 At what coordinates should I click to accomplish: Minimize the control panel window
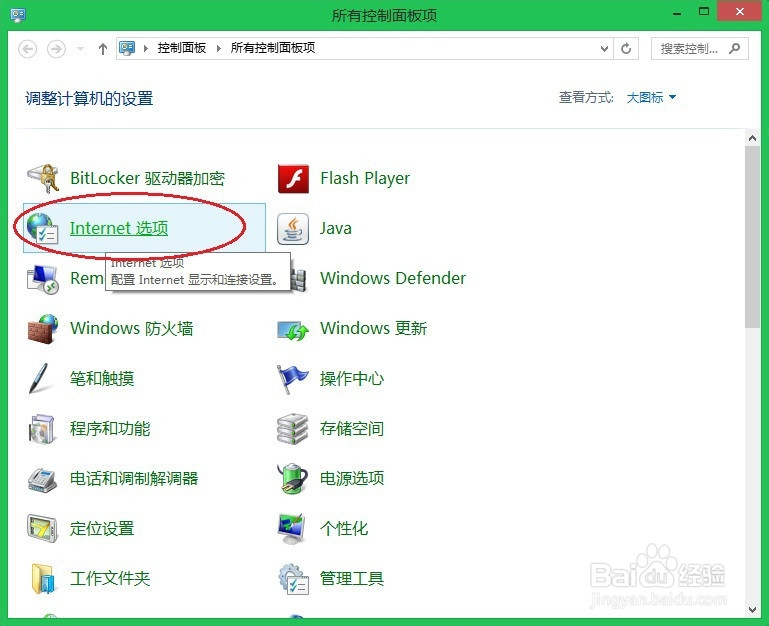coord(677,13)
